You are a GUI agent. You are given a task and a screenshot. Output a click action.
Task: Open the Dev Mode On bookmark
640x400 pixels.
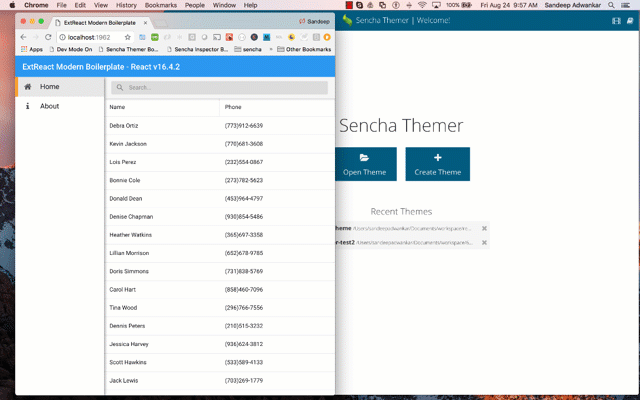tap(71, 49)
